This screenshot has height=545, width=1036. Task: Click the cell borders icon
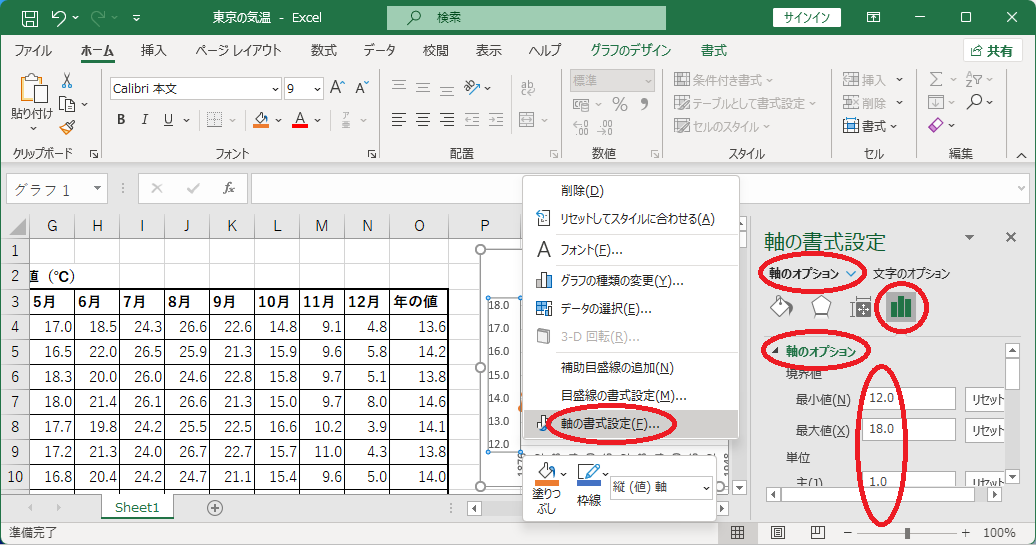click(214, 120)
